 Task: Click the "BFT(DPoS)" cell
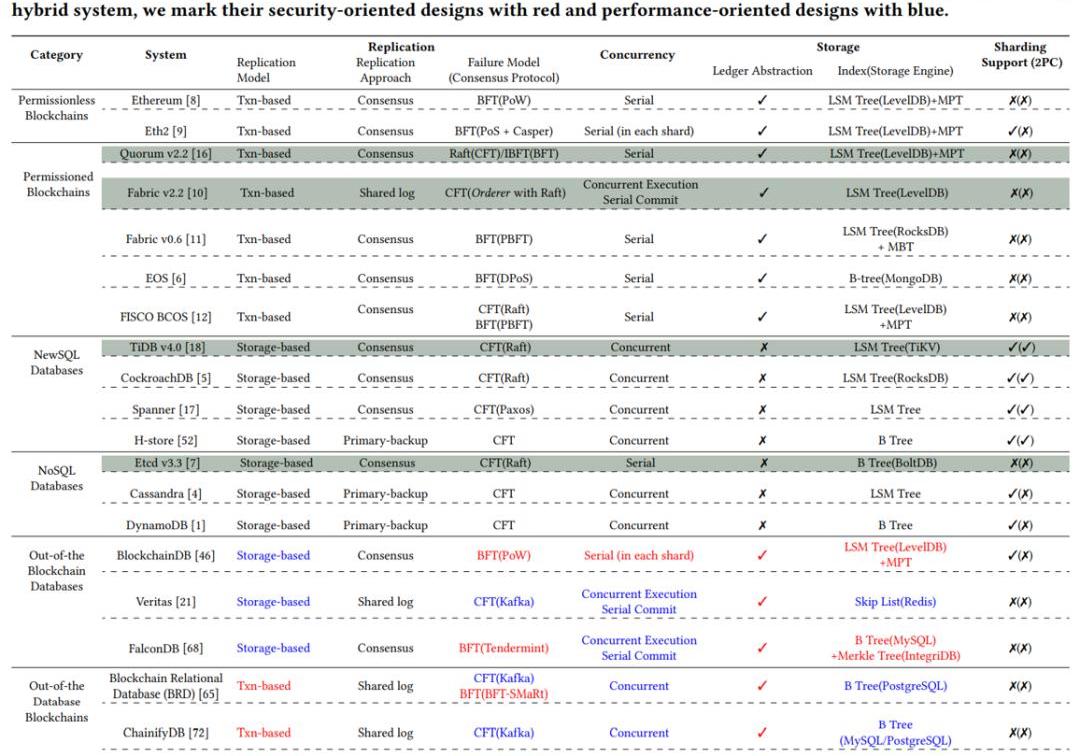point(503,278)
